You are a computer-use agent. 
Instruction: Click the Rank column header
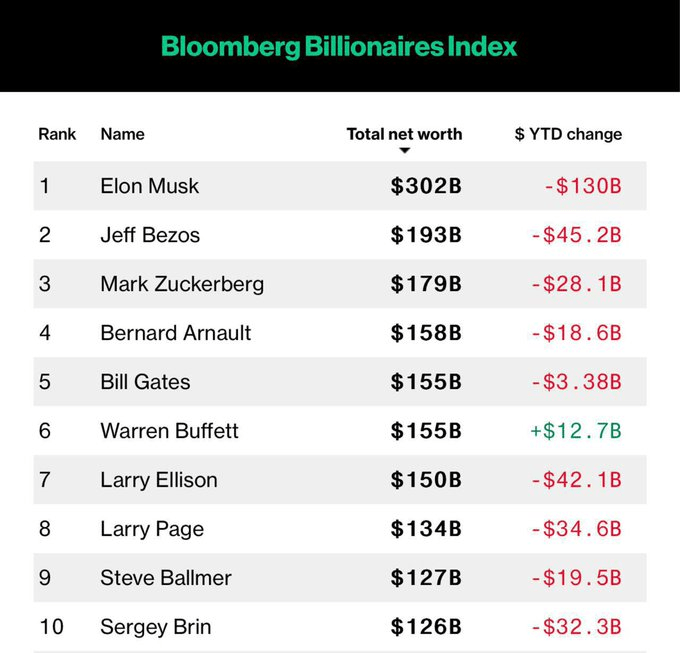(x=57, y=134)
